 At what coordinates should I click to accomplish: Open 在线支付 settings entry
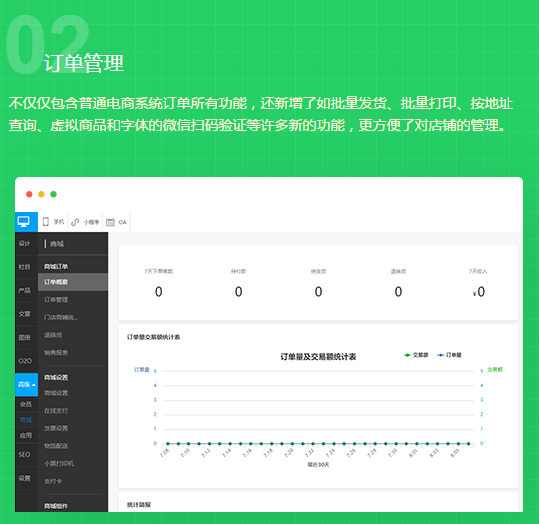pyautogui.click(x=56, y=411)
